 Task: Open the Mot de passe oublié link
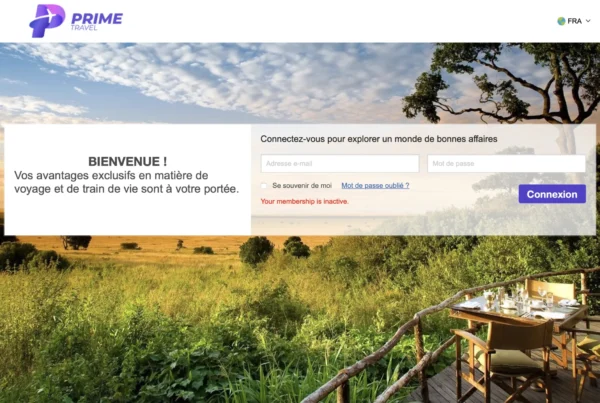[x=375, y=186]
